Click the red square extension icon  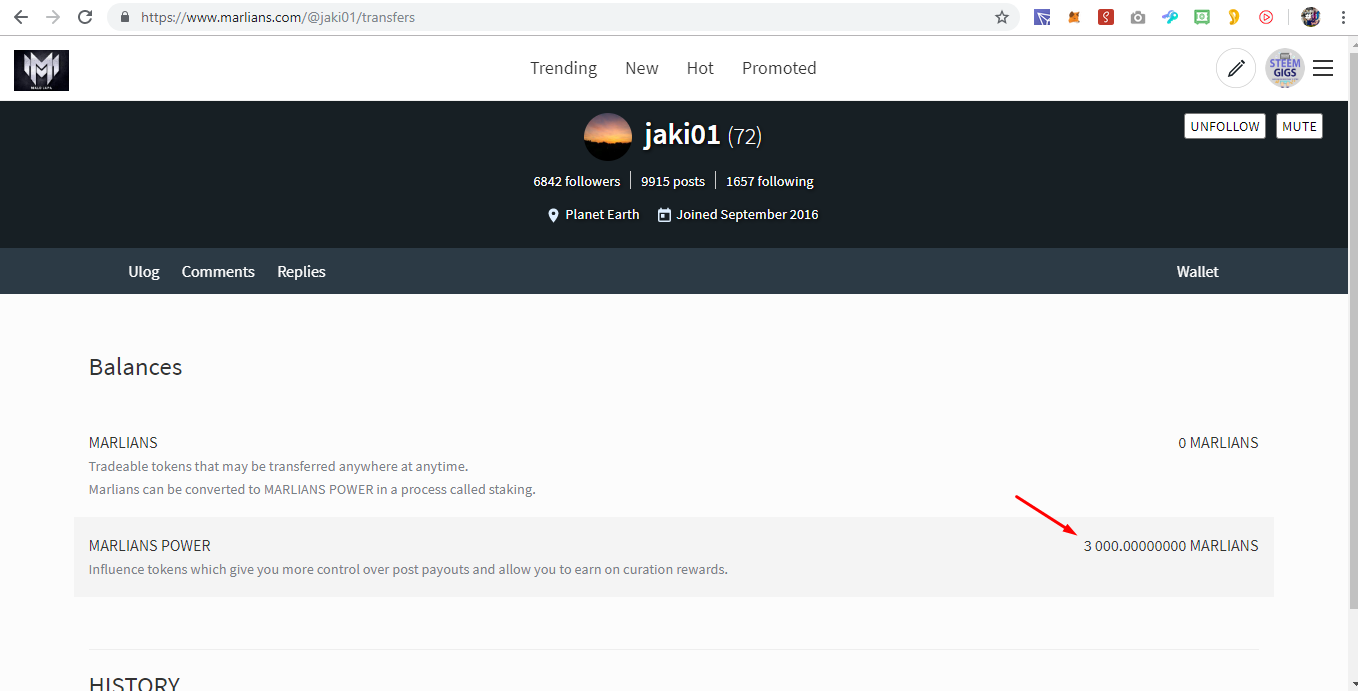point(1106,17)
